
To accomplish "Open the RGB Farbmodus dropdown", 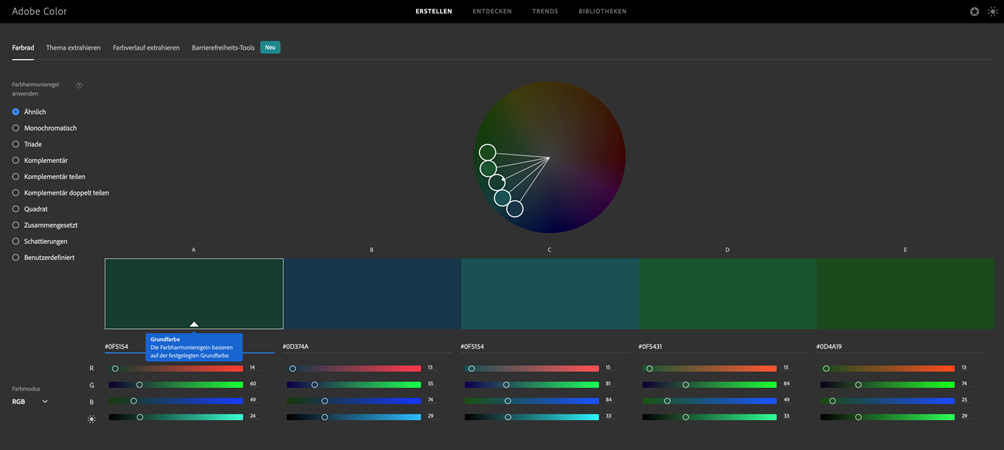I will pyautogui.click(x=30, y=401).
